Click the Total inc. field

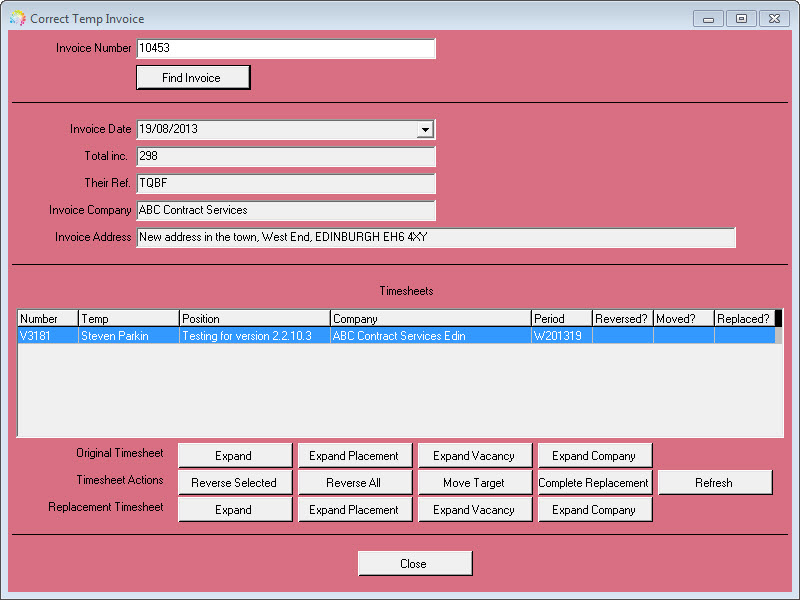[x=286, y=156]
